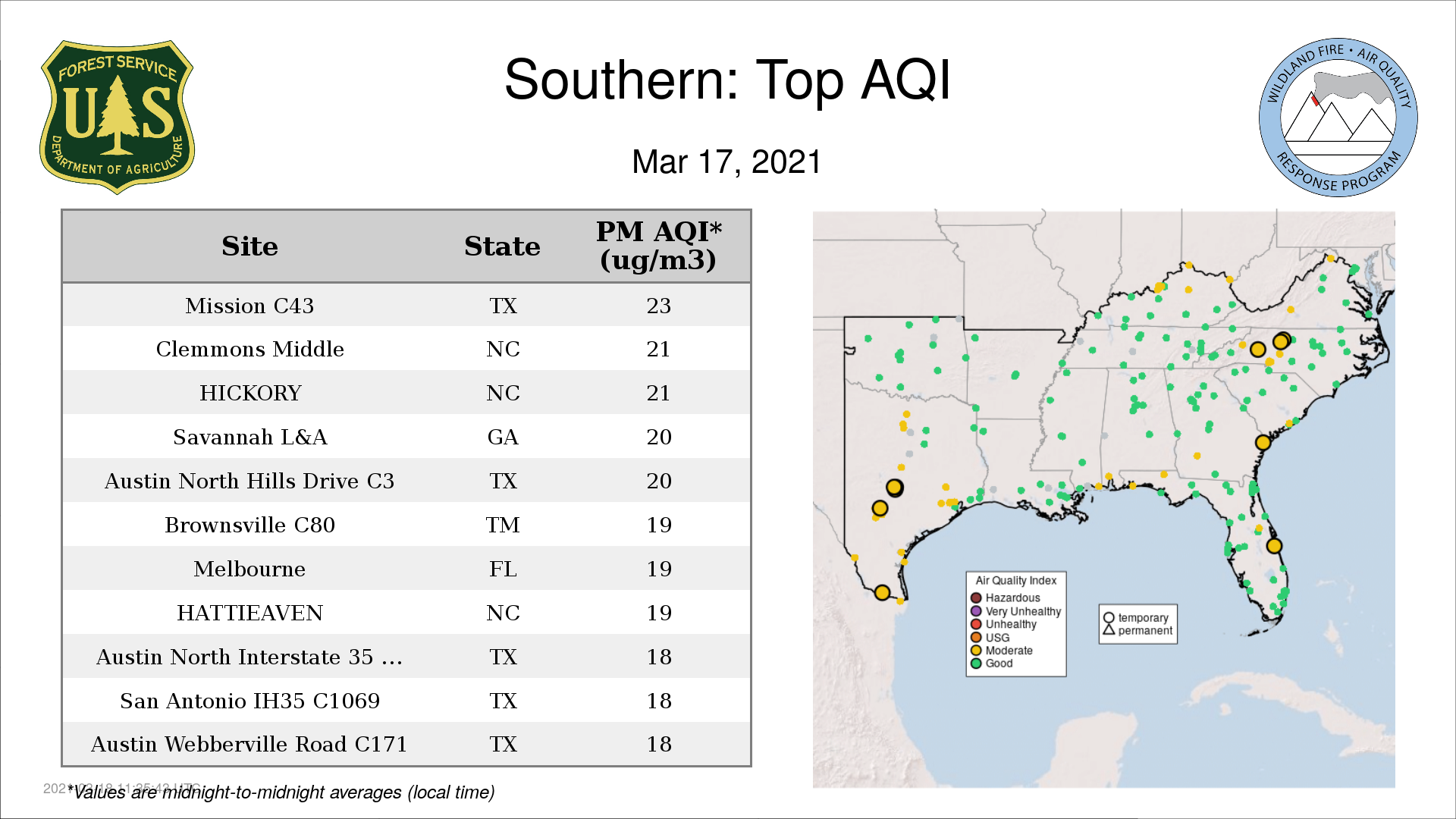
Task: Click the large Moderate marker at Brownsville Texas tip
Action: tap(882, 592)
